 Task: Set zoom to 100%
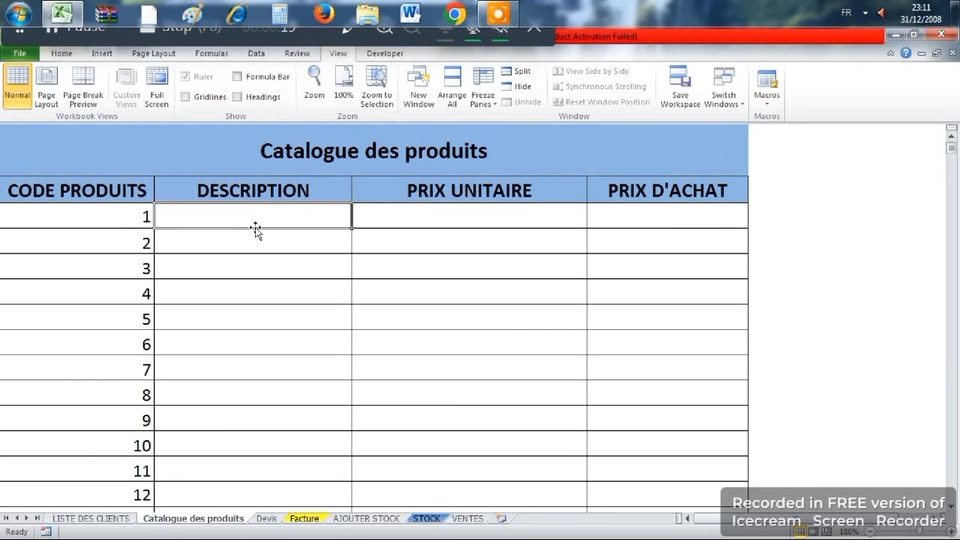coord(343,83)
